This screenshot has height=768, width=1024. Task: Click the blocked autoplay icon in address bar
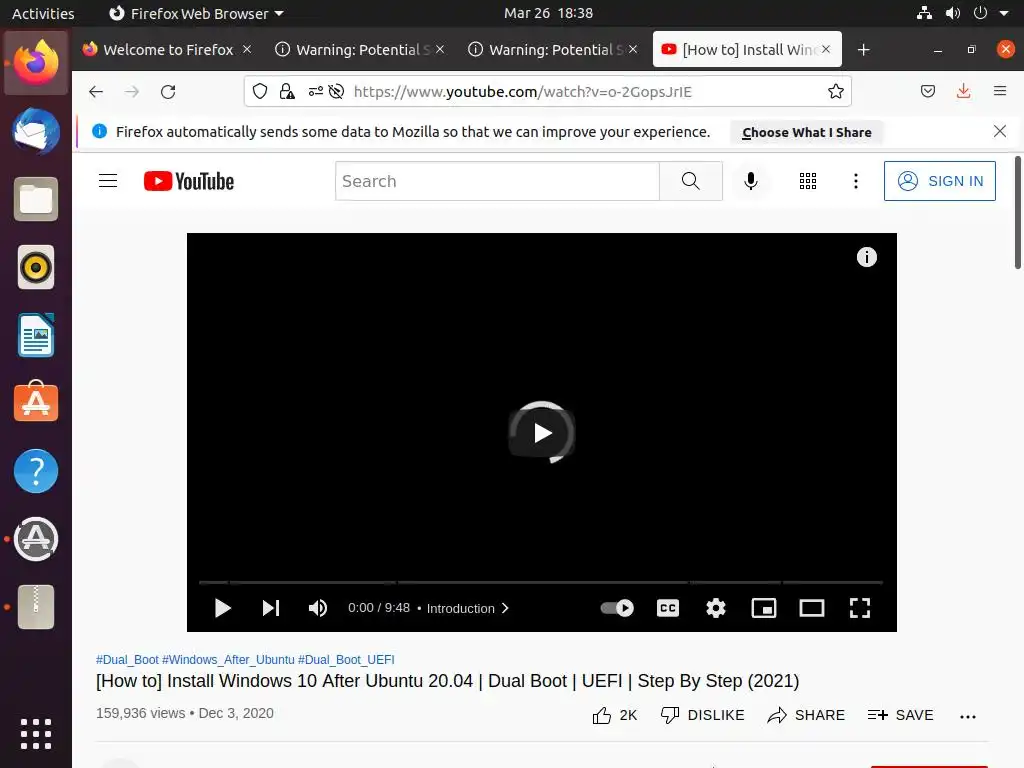336,91
